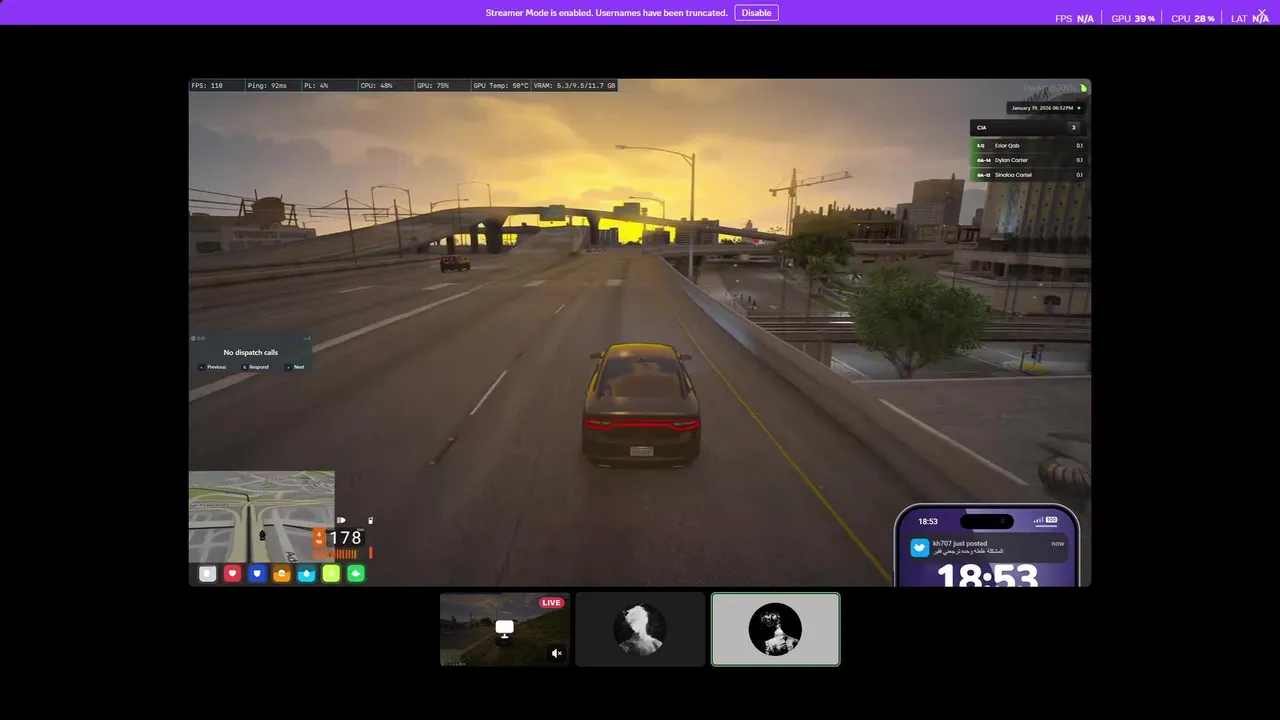This screenshot has height=720, width=1280.
Task: Click the CIA group header row
Action: [1028, 127]
